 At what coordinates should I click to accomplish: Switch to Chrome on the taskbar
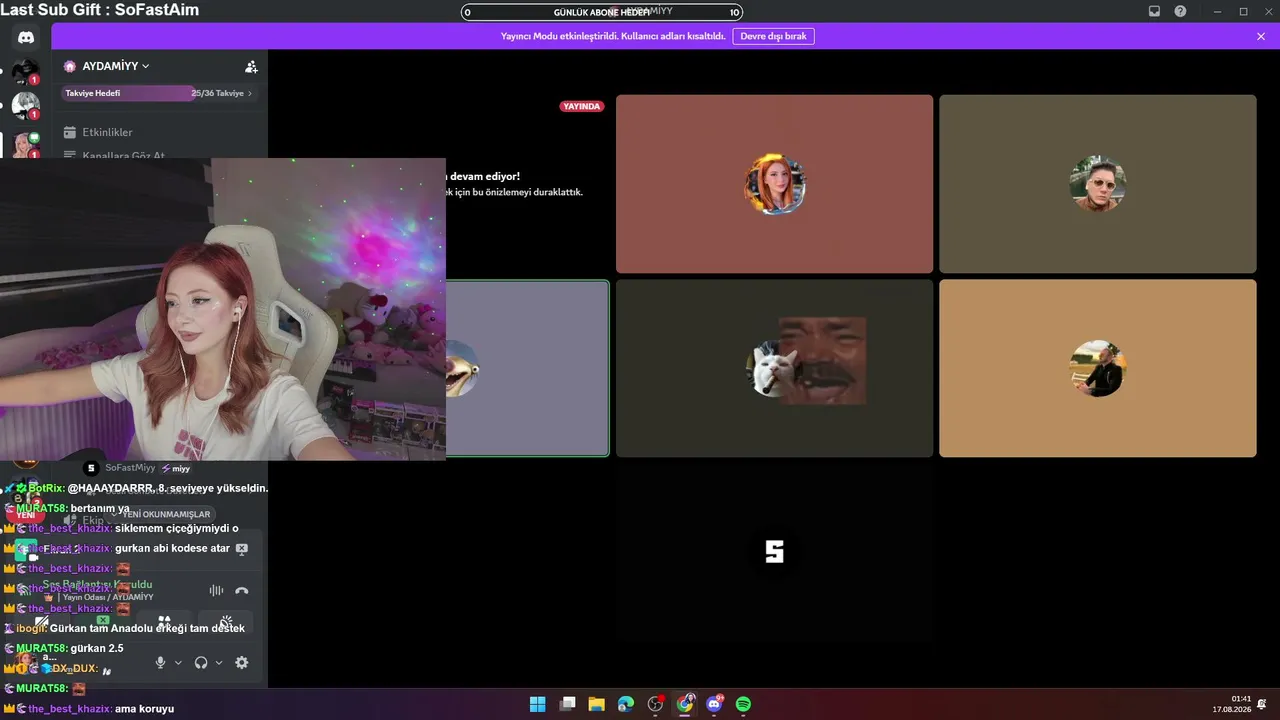coord(685,704)
